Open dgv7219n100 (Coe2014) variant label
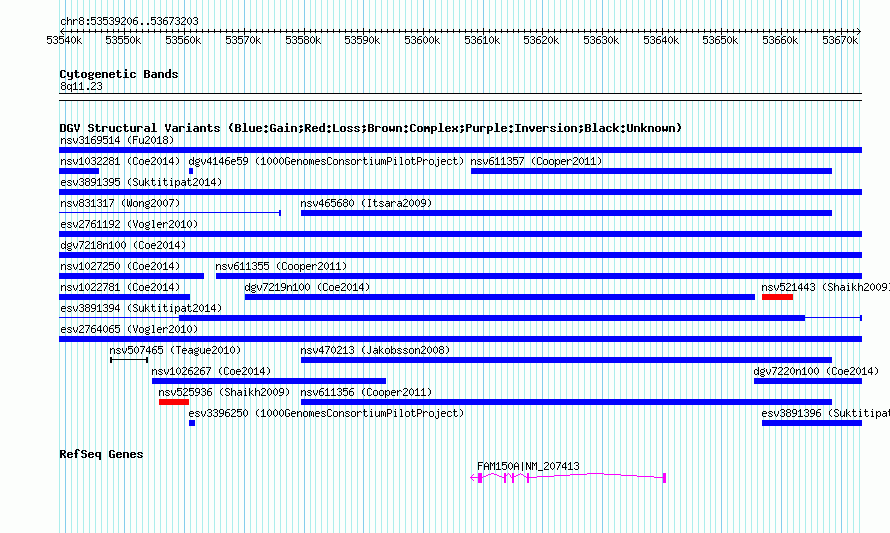Screen dimensions: 890x533 point(307,287)
